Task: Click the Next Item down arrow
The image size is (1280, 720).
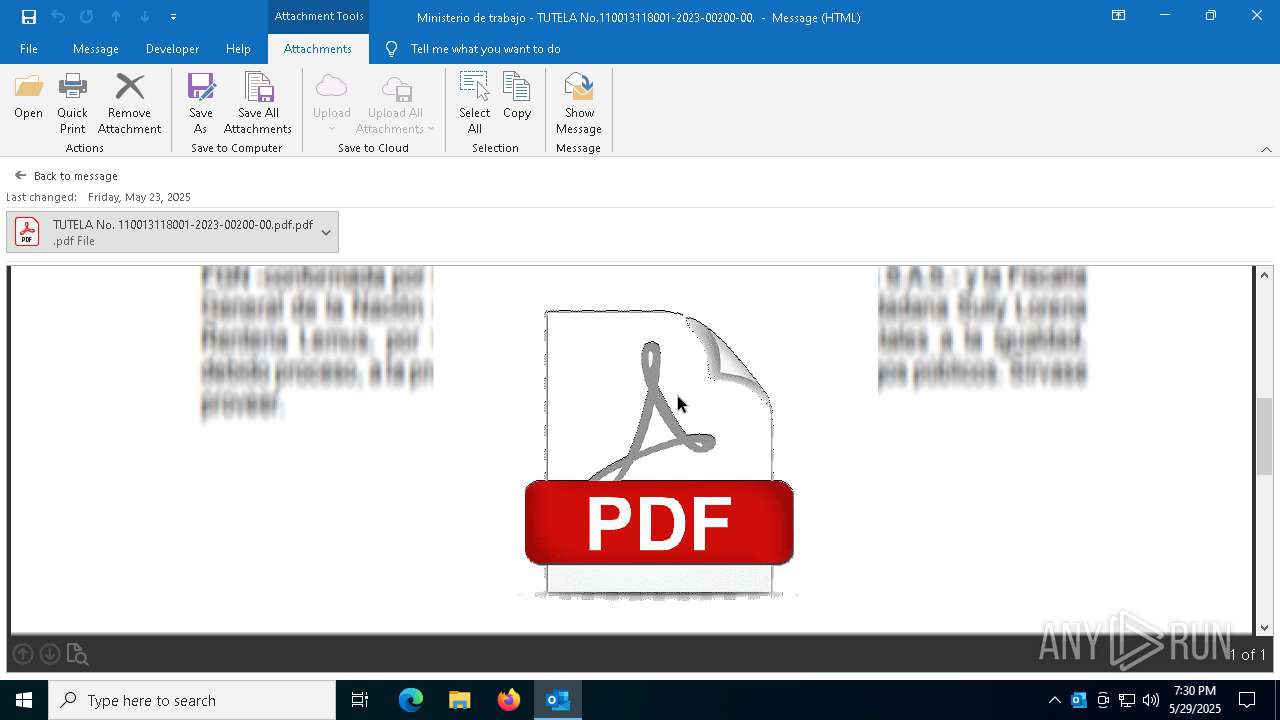Action: click(145, 17)
